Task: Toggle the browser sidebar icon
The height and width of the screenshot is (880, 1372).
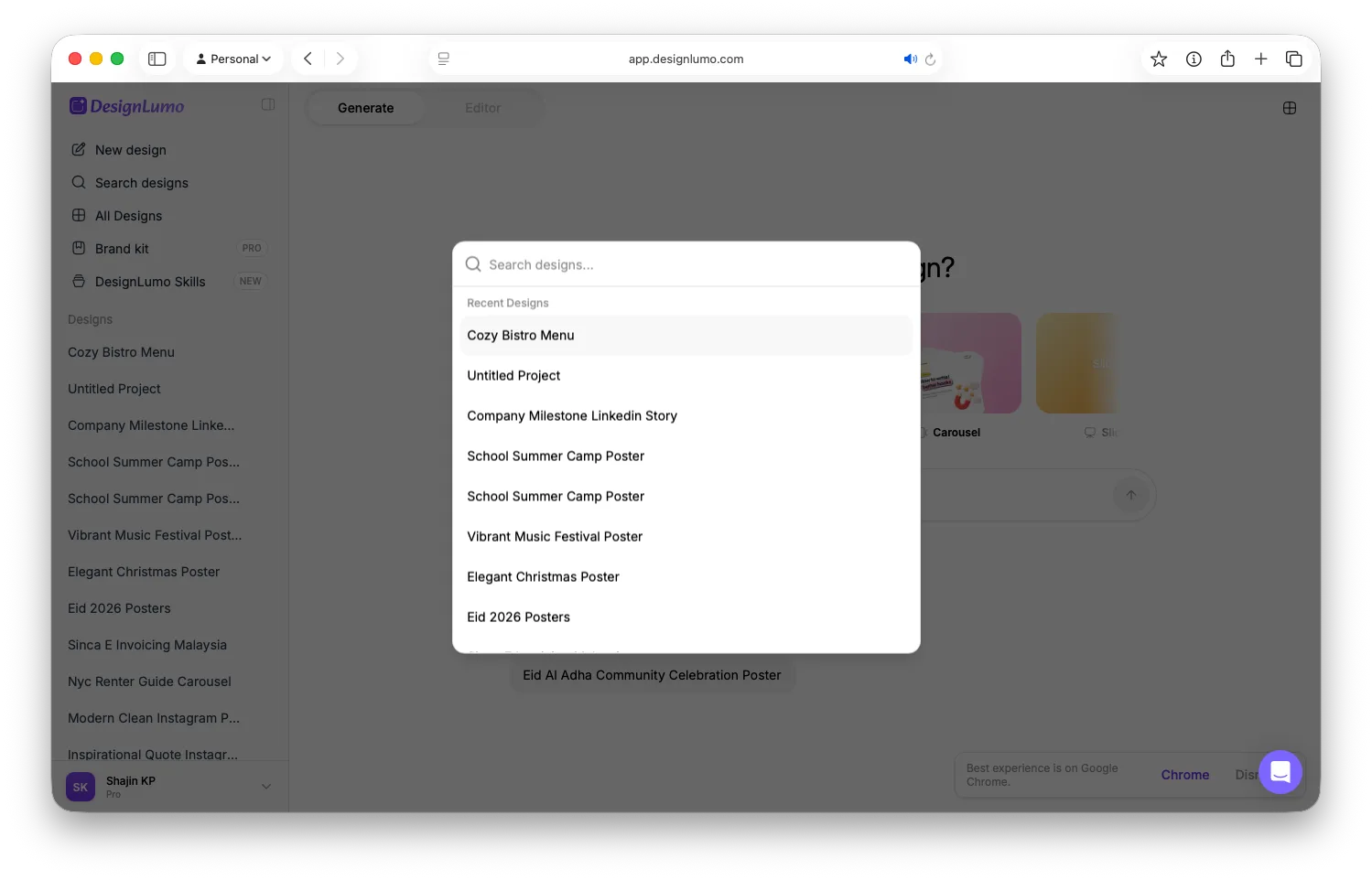Action: click(x=157, y=59)
